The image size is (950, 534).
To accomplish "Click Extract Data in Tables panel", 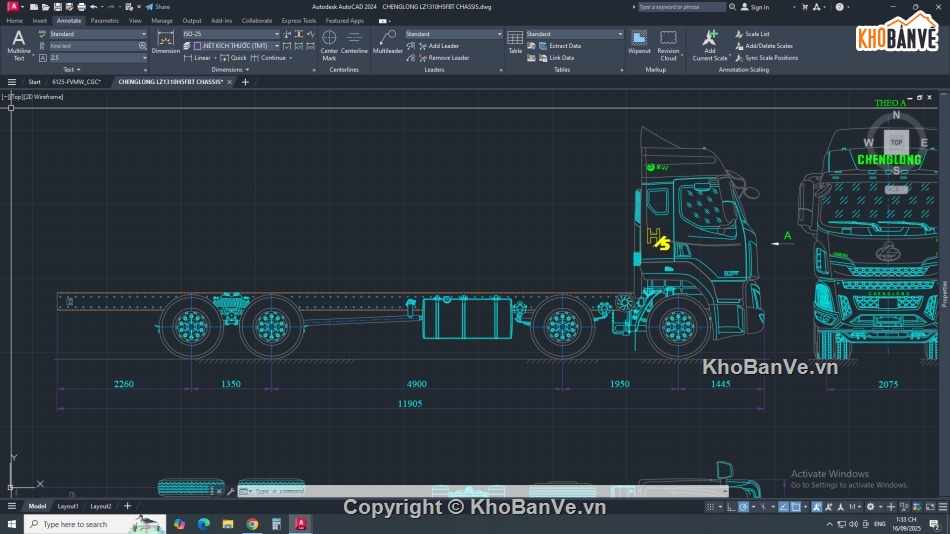I will [560, 46].
